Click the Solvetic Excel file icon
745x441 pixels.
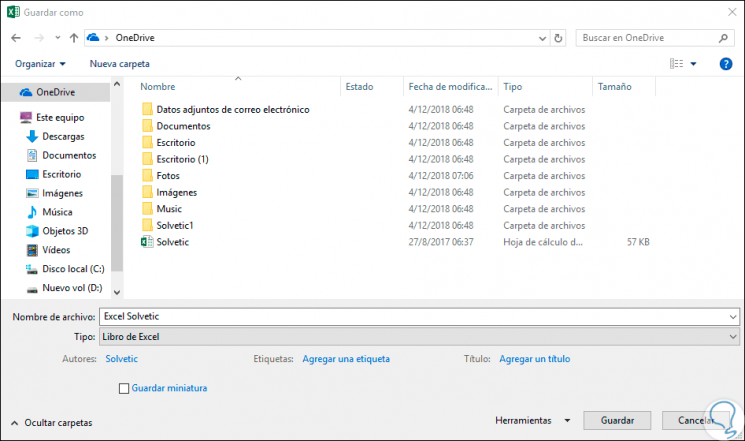(147, 242)
